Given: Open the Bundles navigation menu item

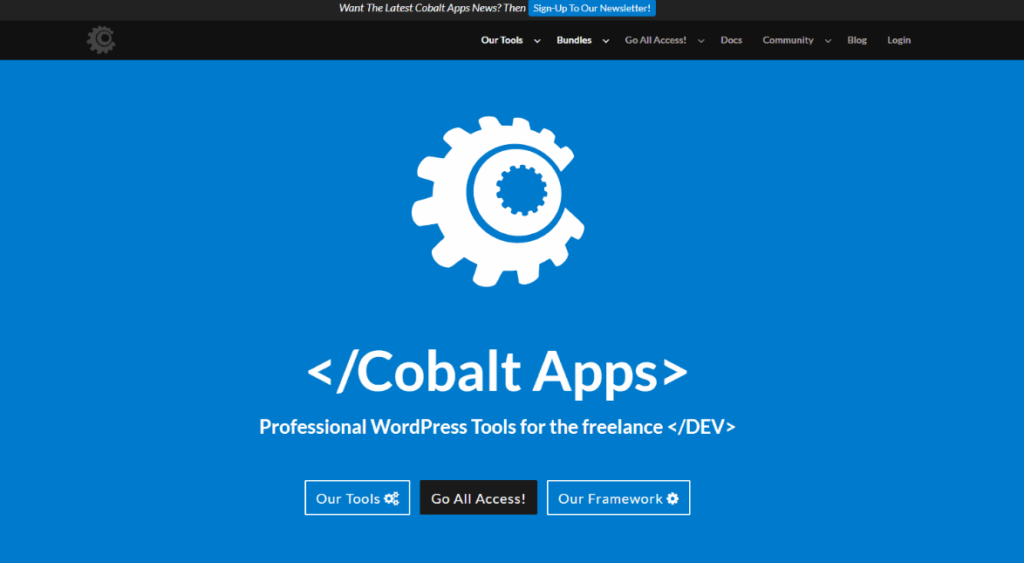Looking at the screenshot, I should [574, 40].
